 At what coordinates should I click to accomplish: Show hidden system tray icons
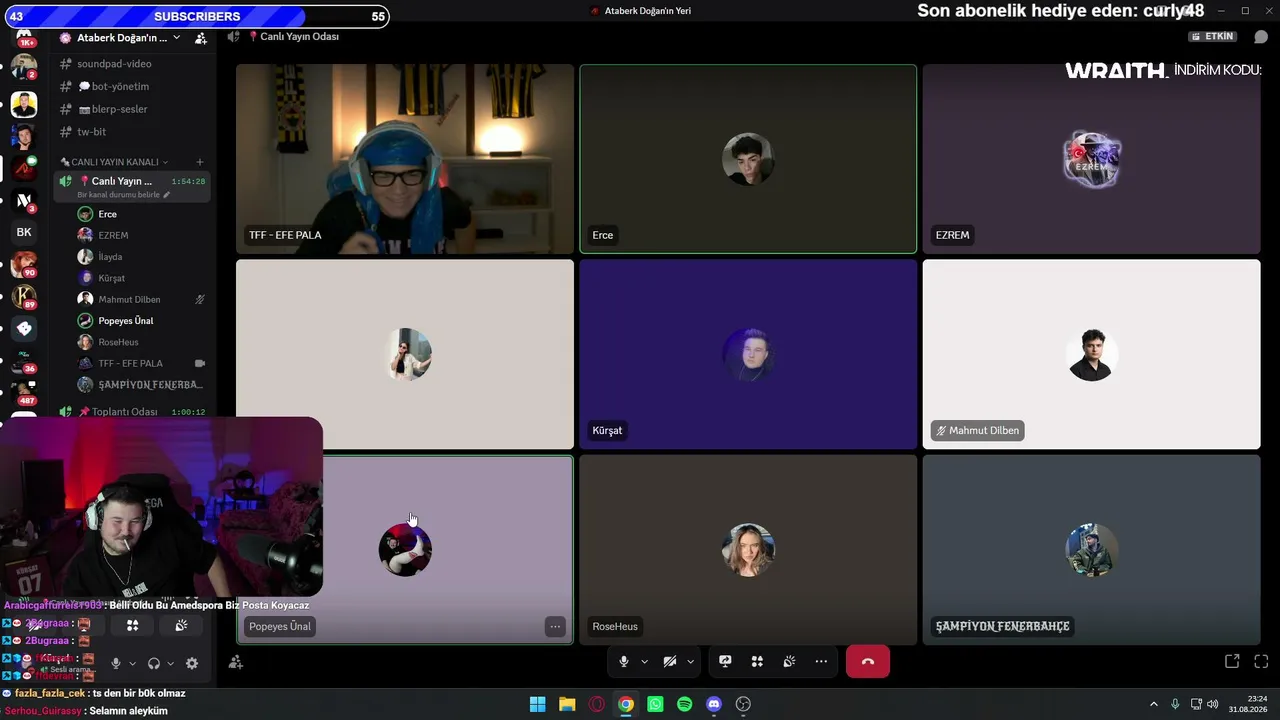click(x=1154, y=704)
